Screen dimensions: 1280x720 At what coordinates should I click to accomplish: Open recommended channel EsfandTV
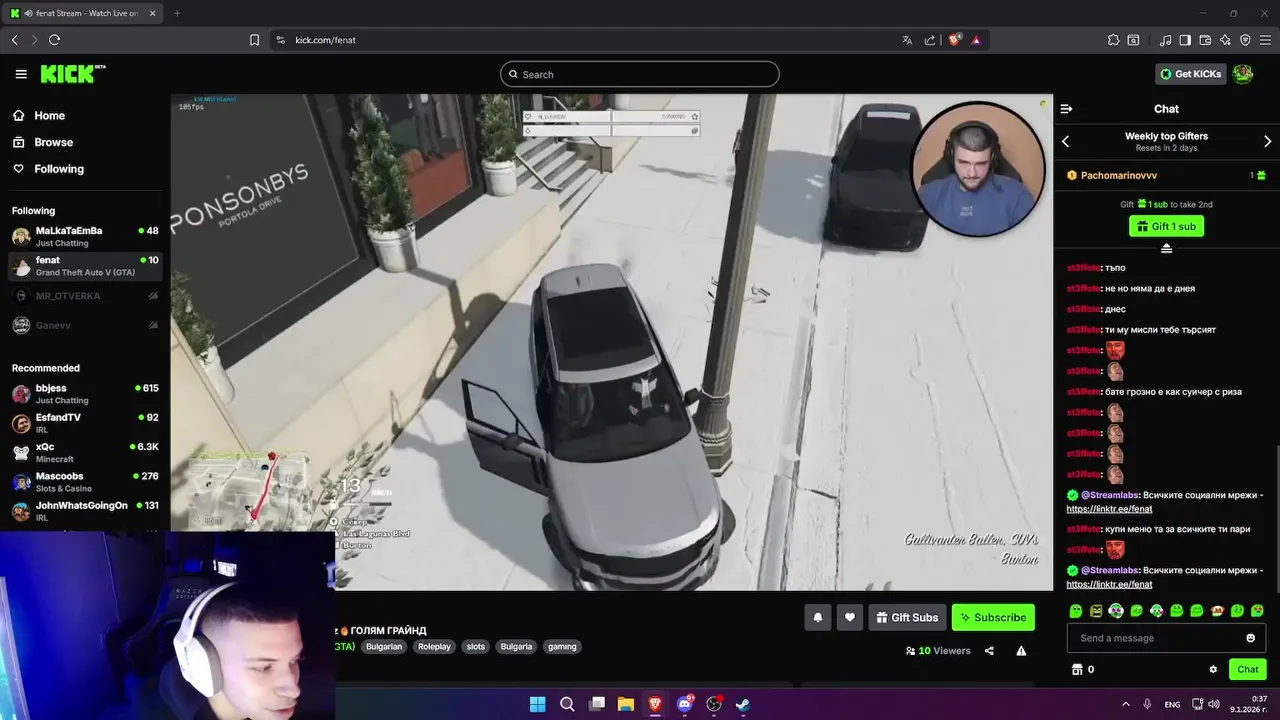tap(85, 423)
